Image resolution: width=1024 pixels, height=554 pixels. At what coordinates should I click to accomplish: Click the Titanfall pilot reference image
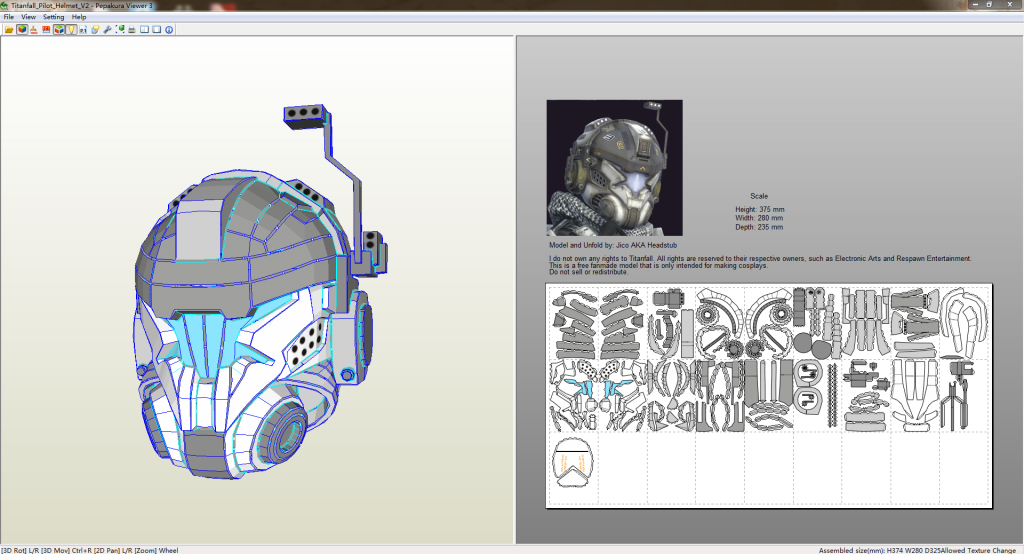click(615, 168)
